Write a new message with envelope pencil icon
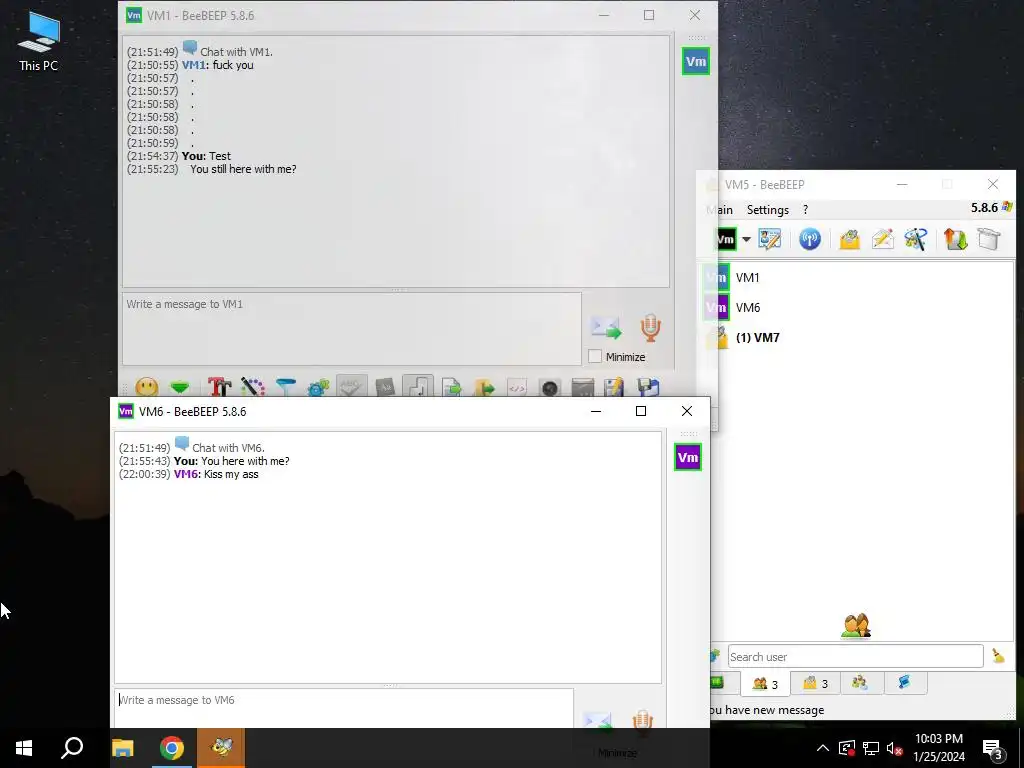 [x=882, y=239]
